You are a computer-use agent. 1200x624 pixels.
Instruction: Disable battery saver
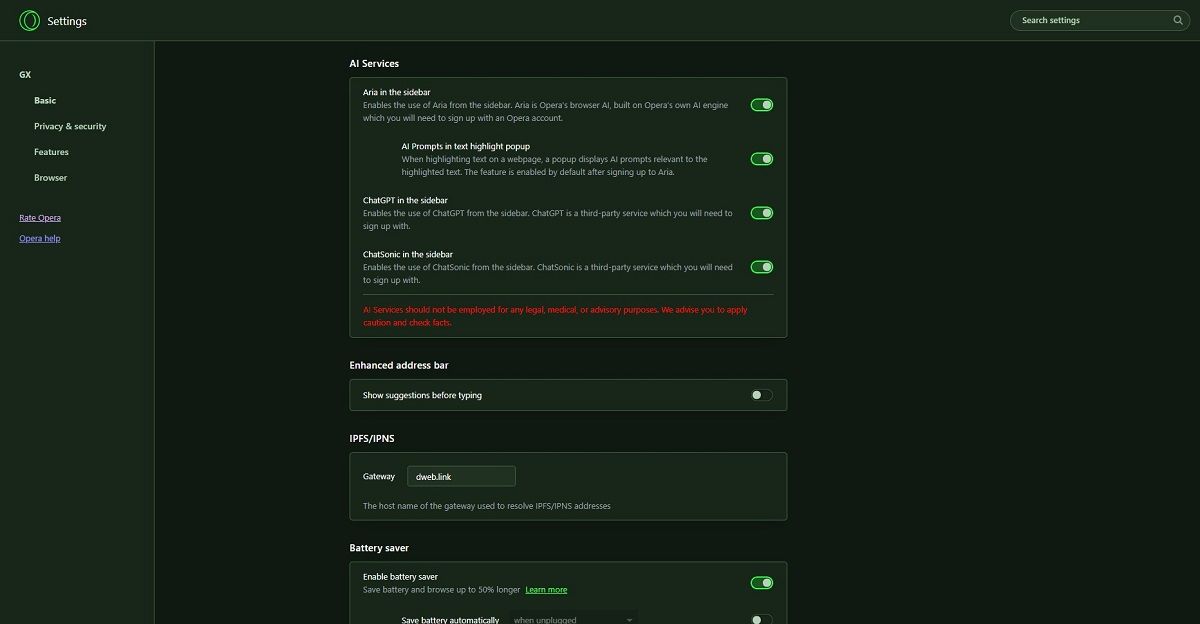(761, 582)
